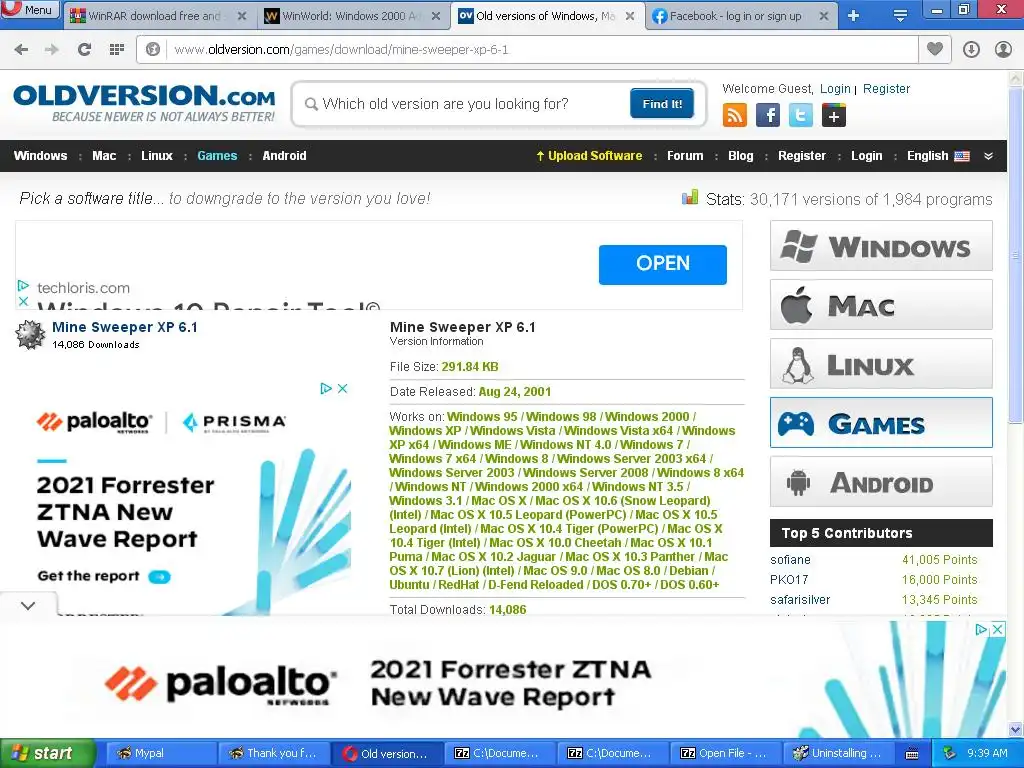Open the English language dropdown
1024x768 pixels.
tap(938, 156)
